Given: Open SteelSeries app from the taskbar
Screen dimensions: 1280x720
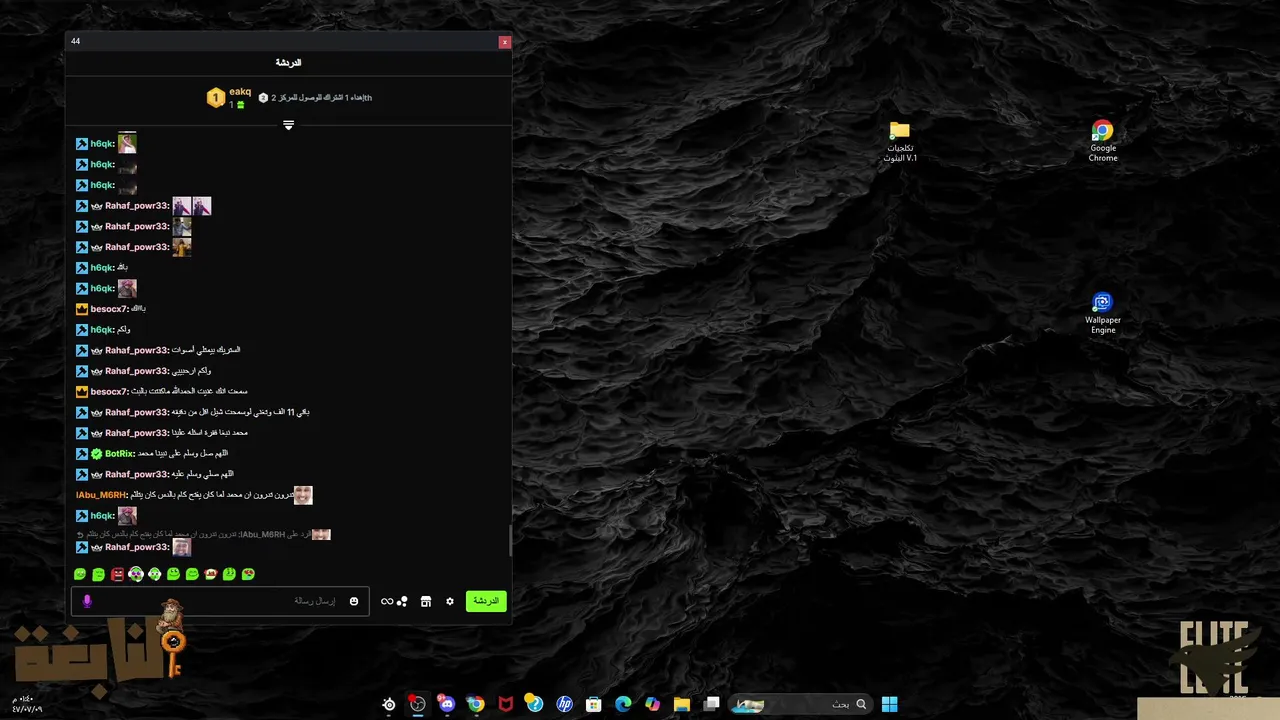Looking at the screenshot, I should [x=389, y=704].
